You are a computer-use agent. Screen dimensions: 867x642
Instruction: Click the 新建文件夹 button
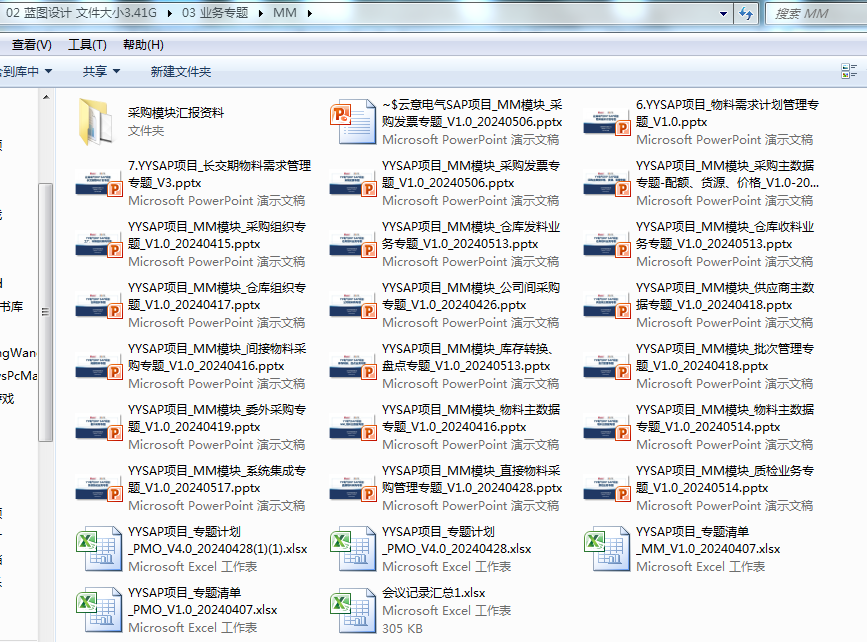coord(181,71)
